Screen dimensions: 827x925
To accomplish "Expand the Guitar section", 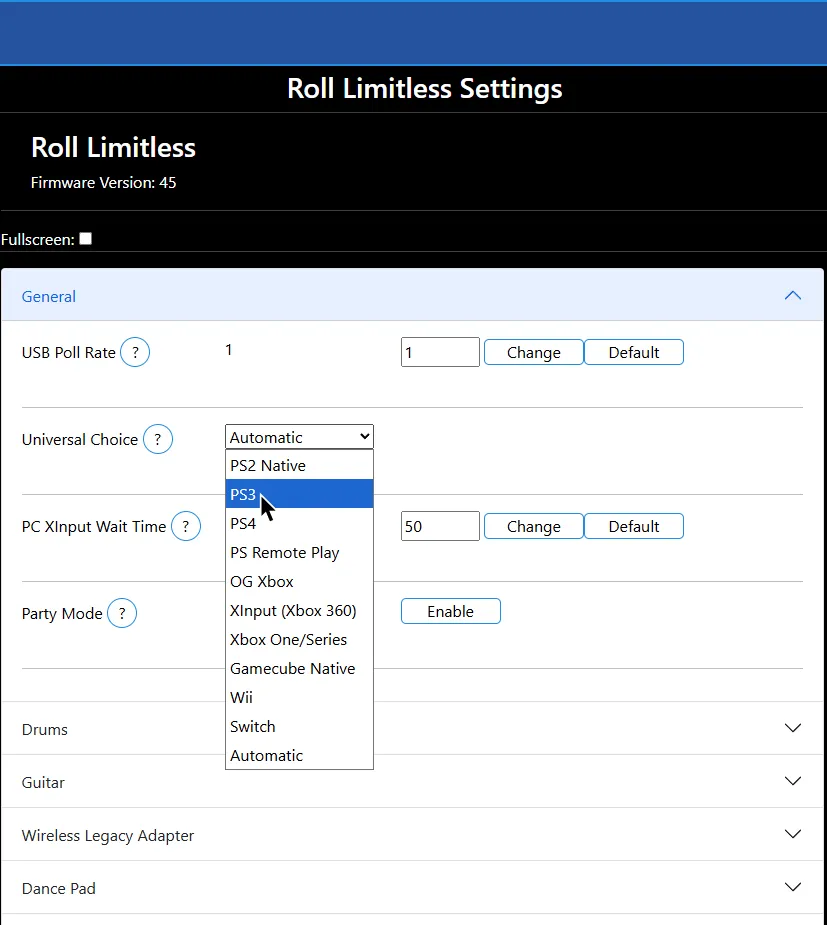I will click(792, 781).
